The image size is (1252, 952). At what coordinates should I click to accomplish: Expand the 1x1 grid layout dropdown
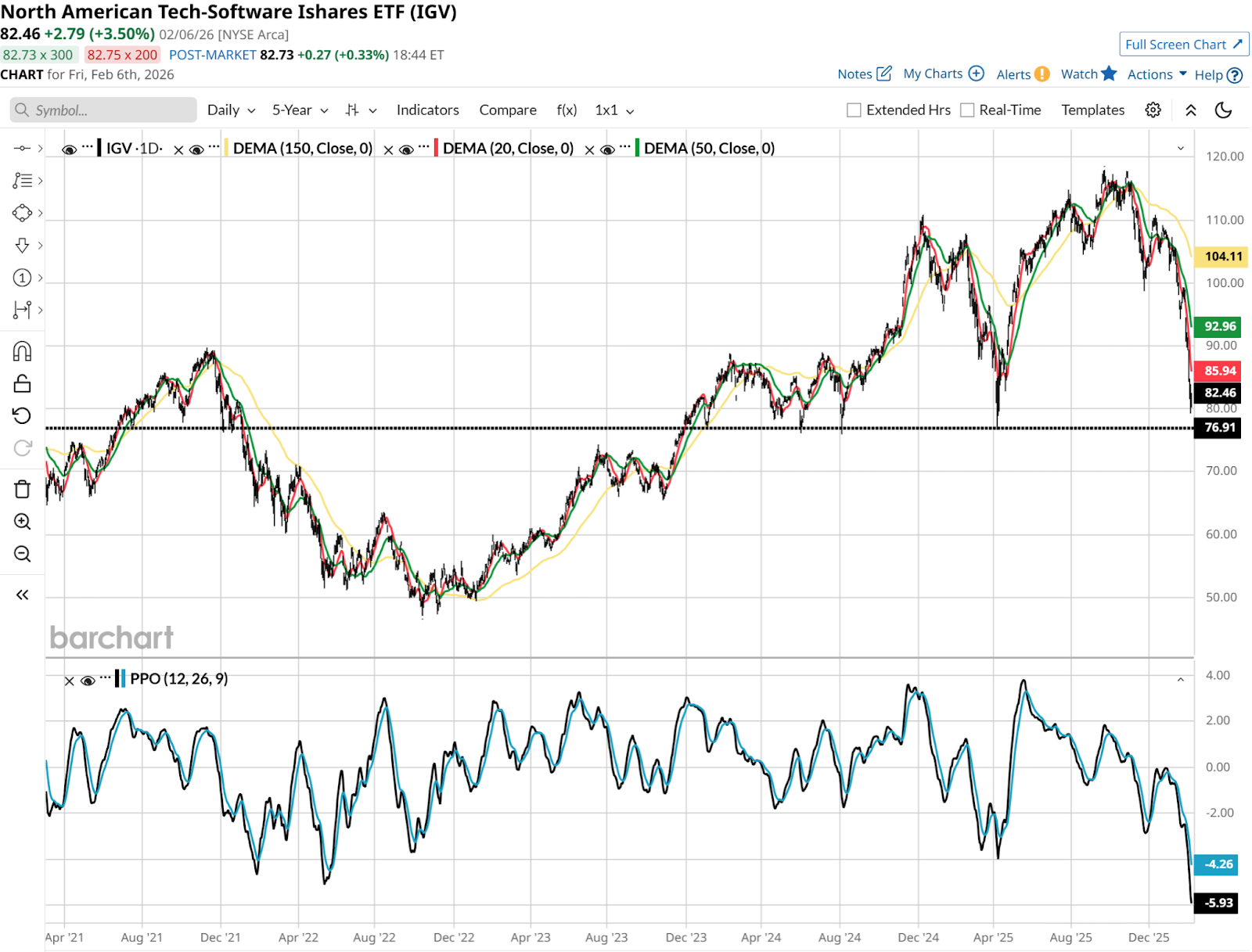click(614, 110)
